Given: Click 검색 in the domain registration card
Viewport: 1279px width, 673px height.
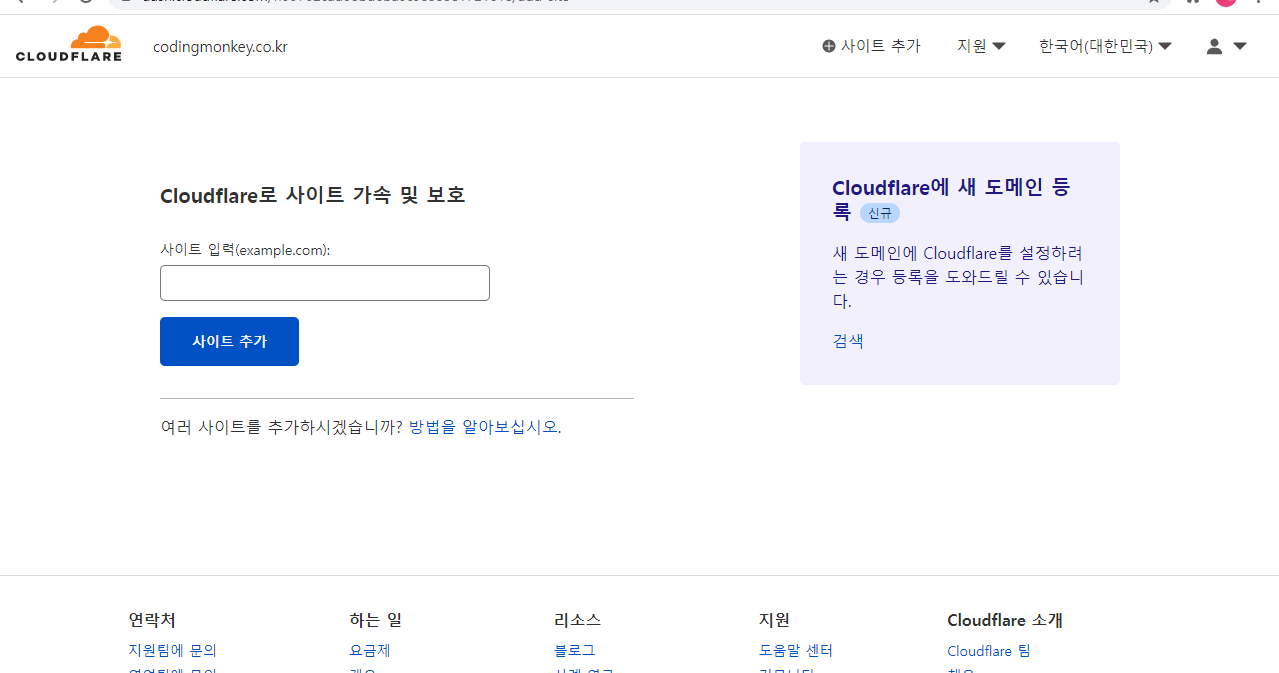Looking at the screenshot, I should (x=848, y=341).
